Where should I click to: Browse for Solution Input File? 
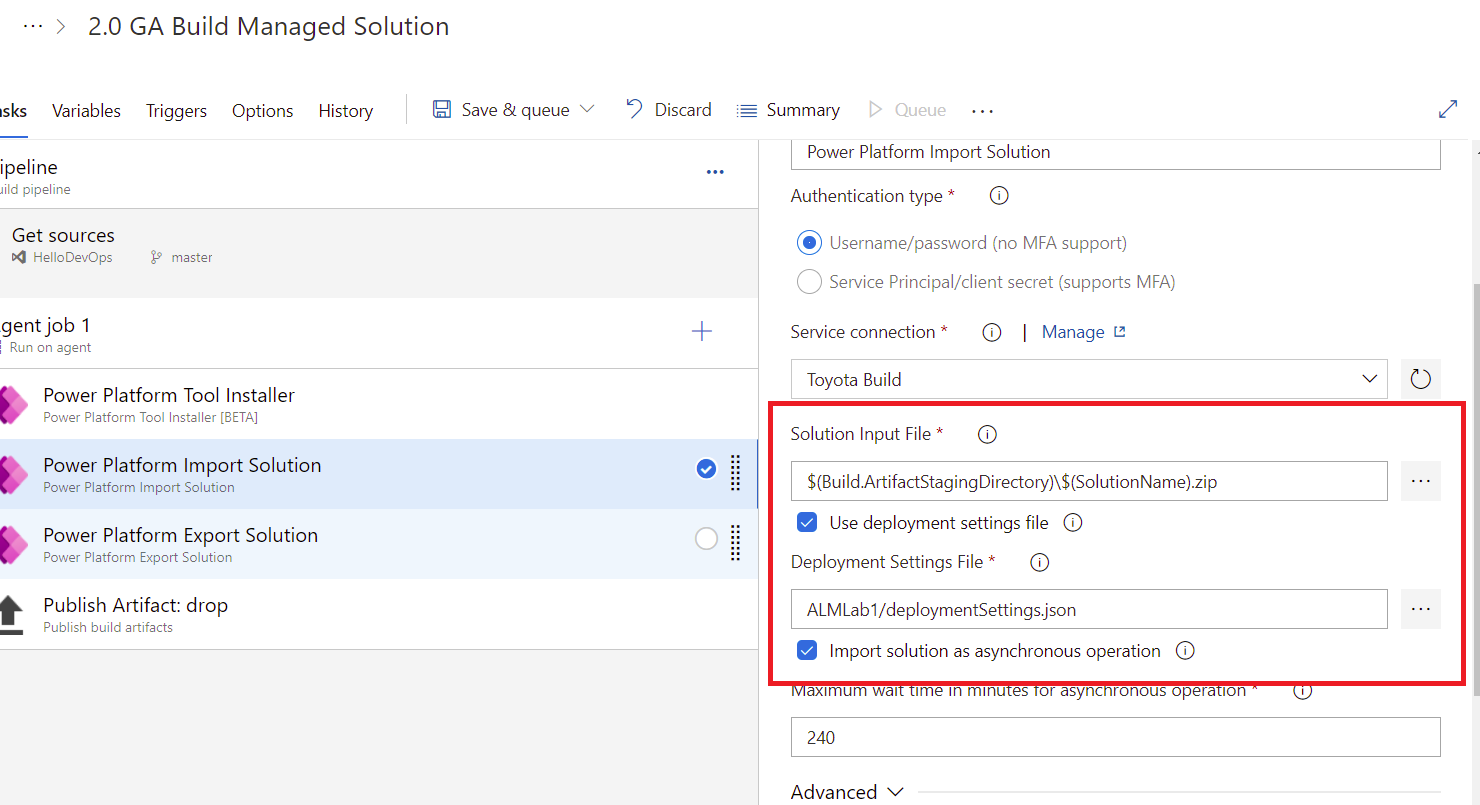pos(1420,481)
